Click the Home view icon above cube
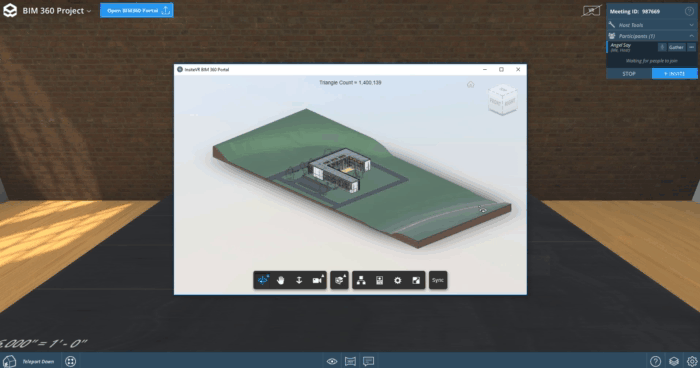 click(471, 84)
